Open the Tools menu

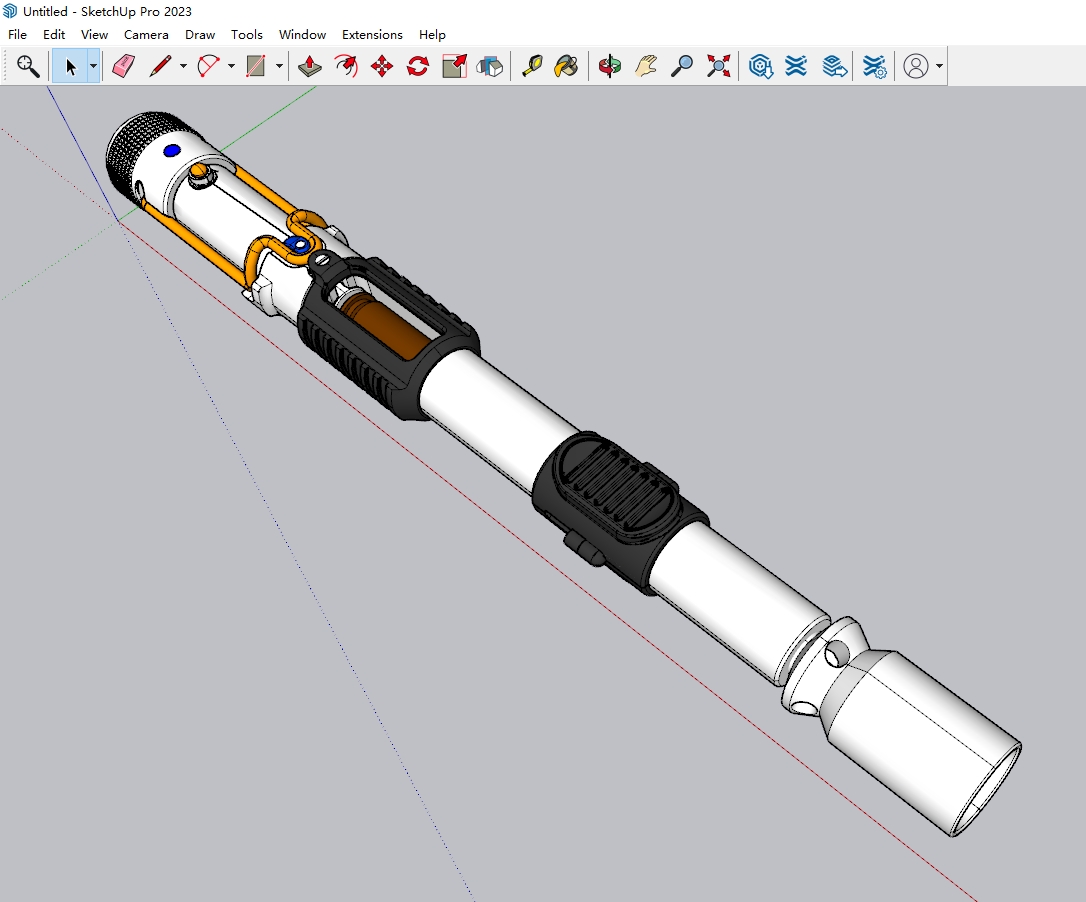(x=247, y=35)
